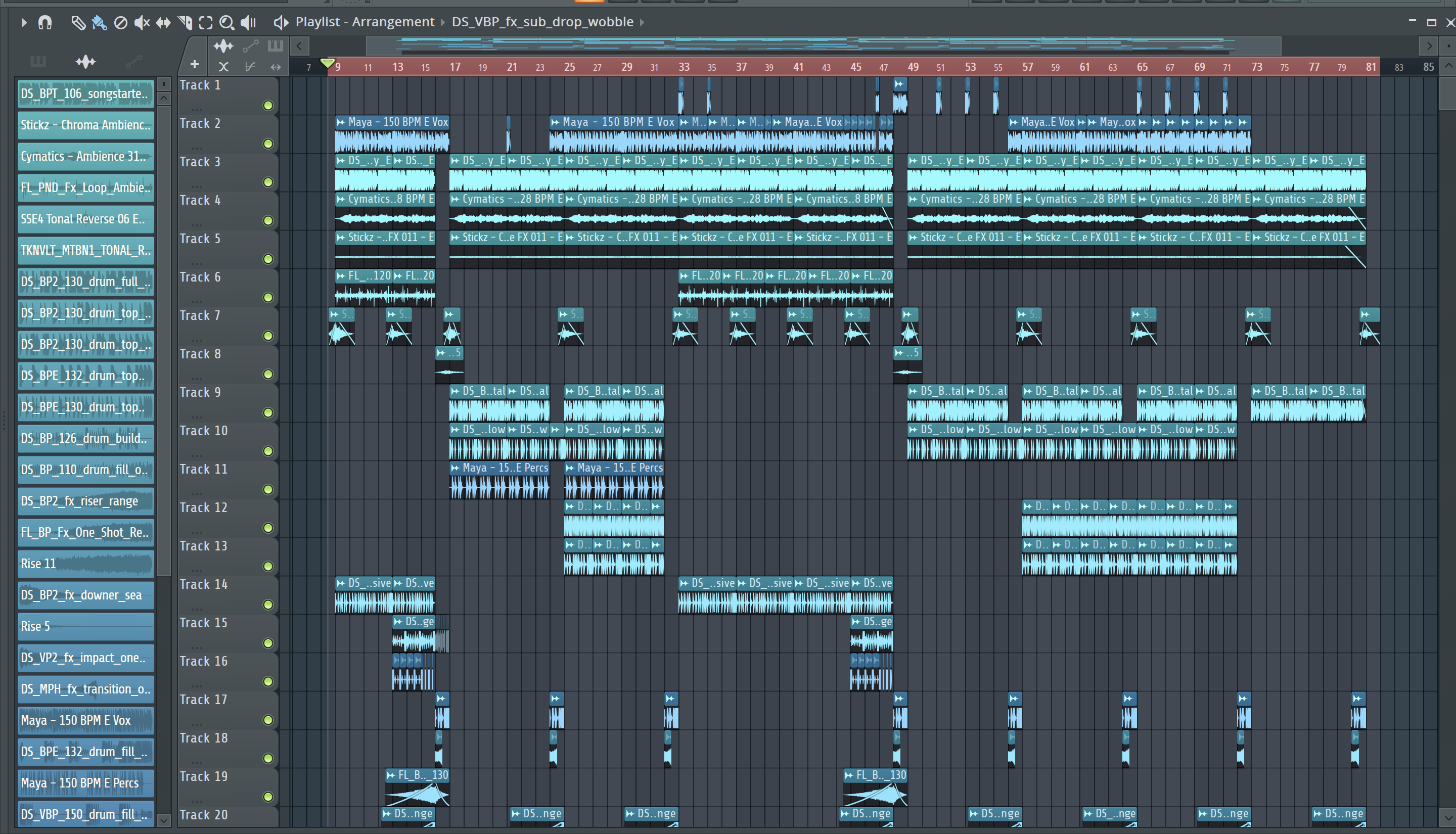Mute Track 14 with its green LED
The width and height of the screenshot is (1456, 834).
(267, 605)
